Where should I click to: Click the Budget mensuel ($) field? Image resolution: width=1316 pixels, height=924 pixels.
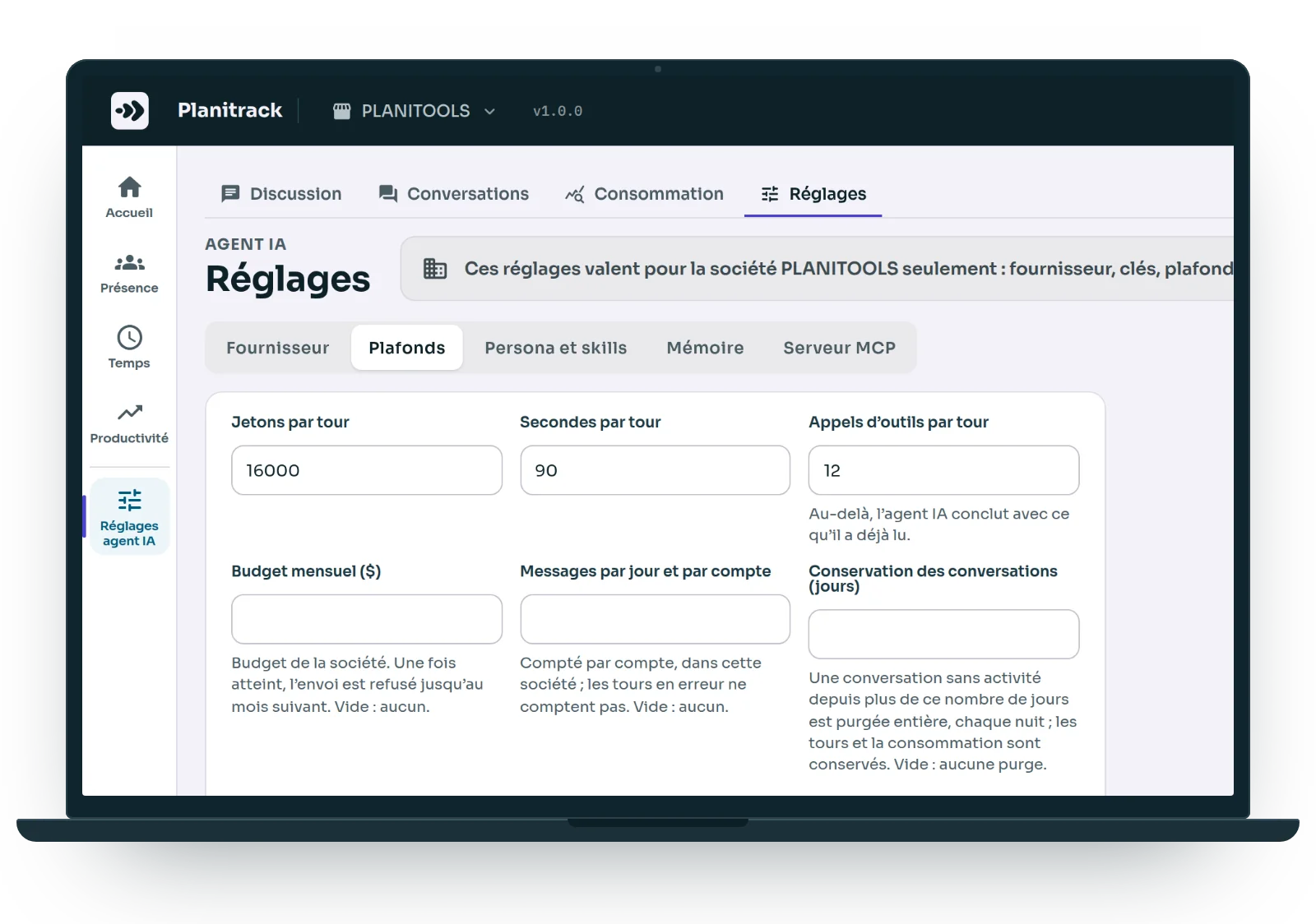pos(367,619)
